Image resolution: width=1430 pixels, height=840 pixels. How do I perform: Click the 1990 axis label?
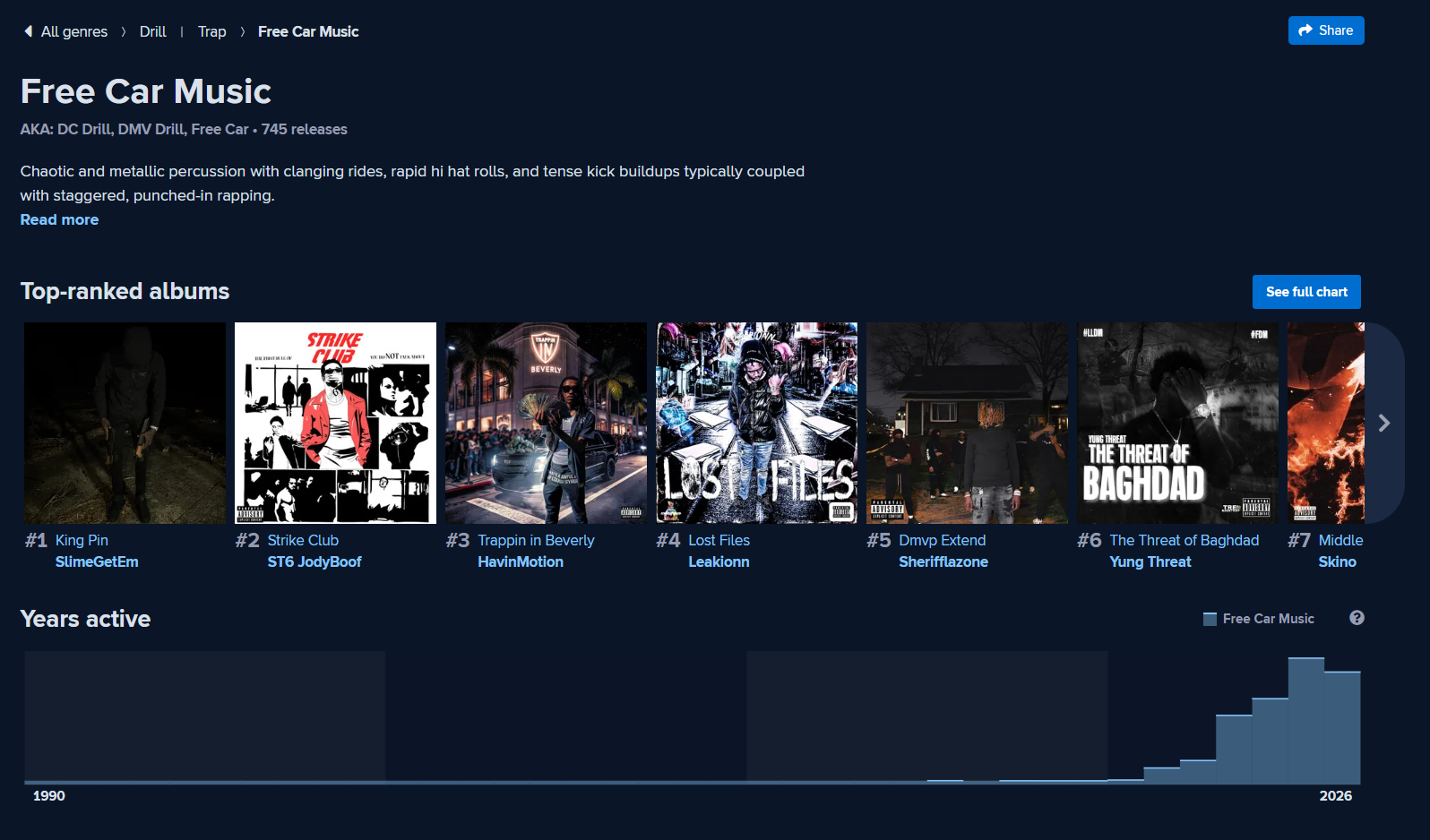point(49,796)
